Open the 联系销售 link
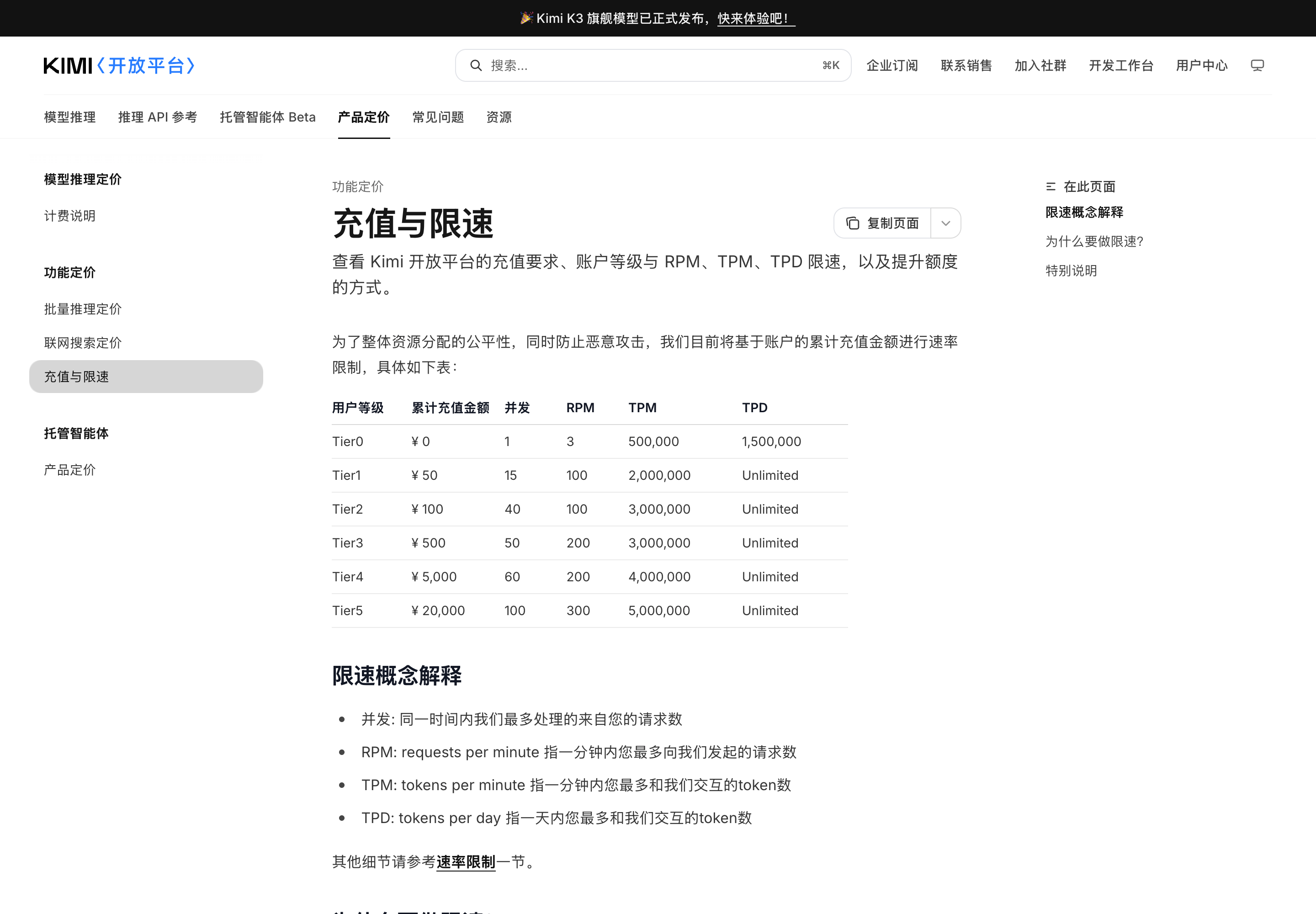 point(966,65)
